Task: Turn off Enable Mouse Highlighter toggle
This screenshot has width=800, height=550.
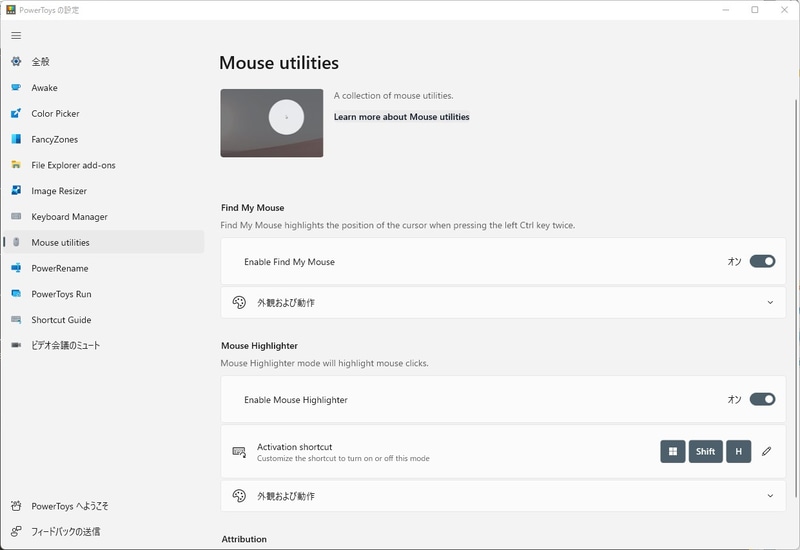Action: pyautogui.click(x=762, y=399)
